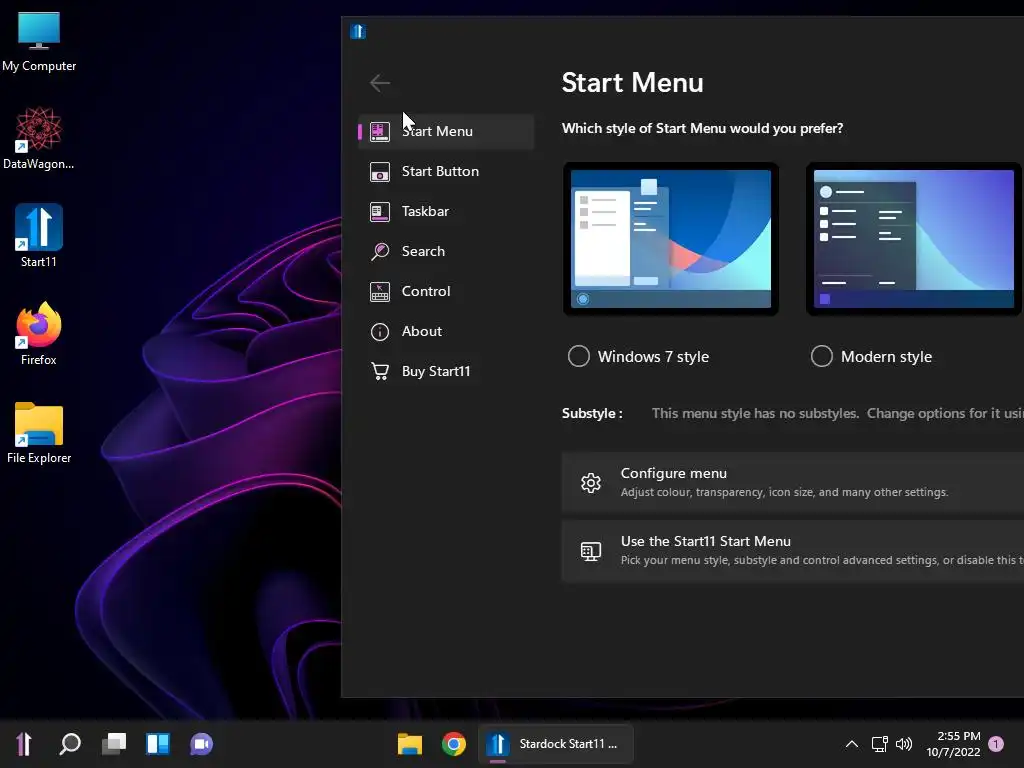Select the DataWagon desktop shortcut
This screenshot has height=768, width=1024.
coord(39,138)
